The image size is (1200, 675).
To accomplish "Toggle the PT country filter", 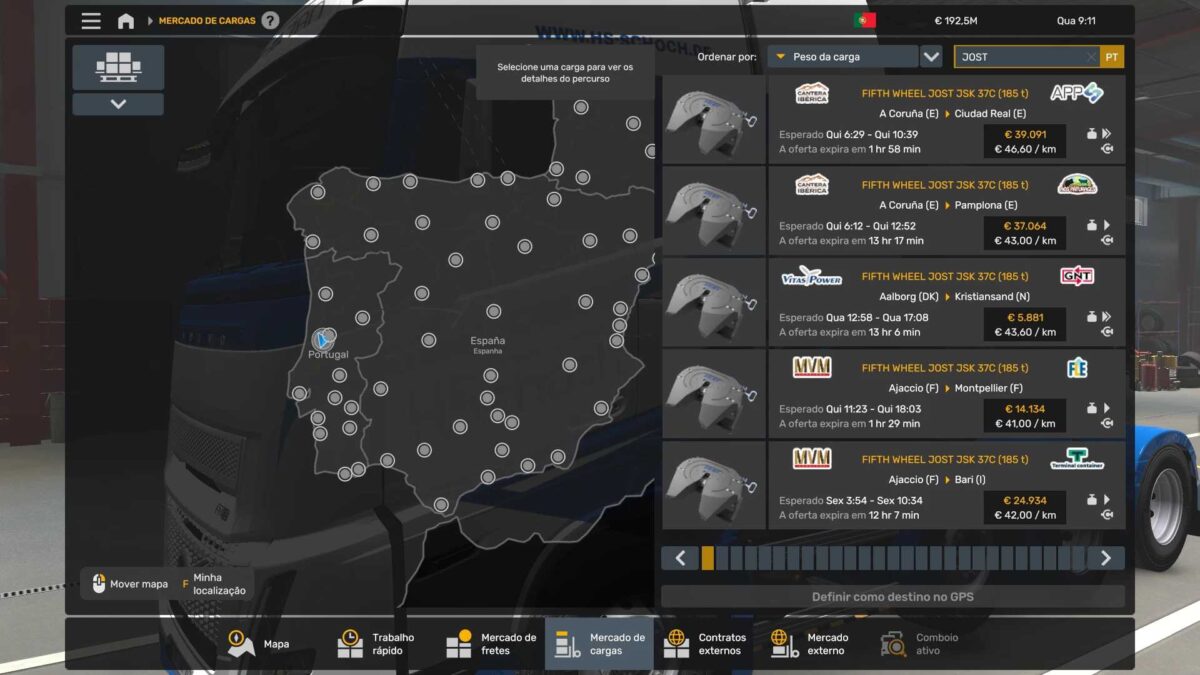I will (1112, 57).
